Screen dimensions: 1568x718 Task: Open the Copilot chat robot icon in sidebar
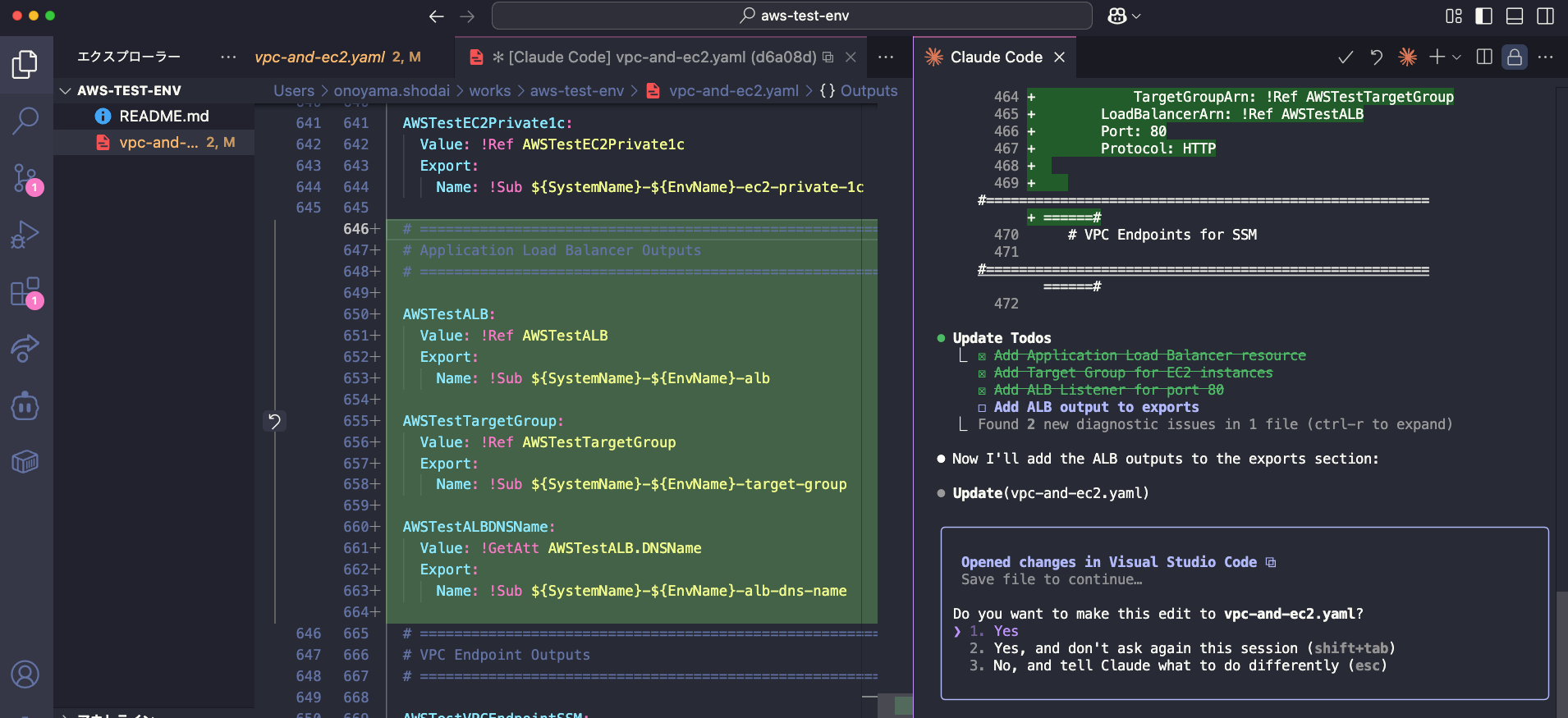click(x=25, y=405)
